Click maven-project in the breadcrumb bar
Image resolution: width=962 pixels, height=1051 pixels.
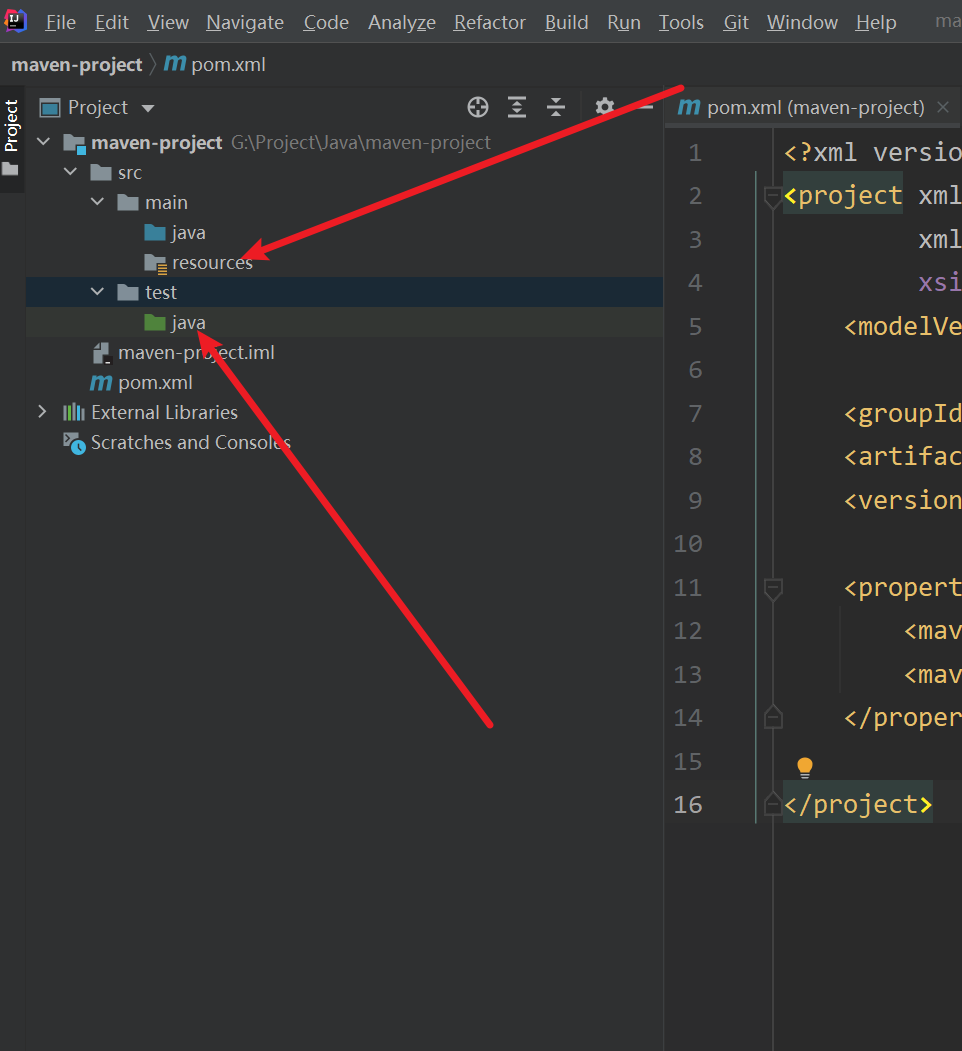click(x=76, y=65)
